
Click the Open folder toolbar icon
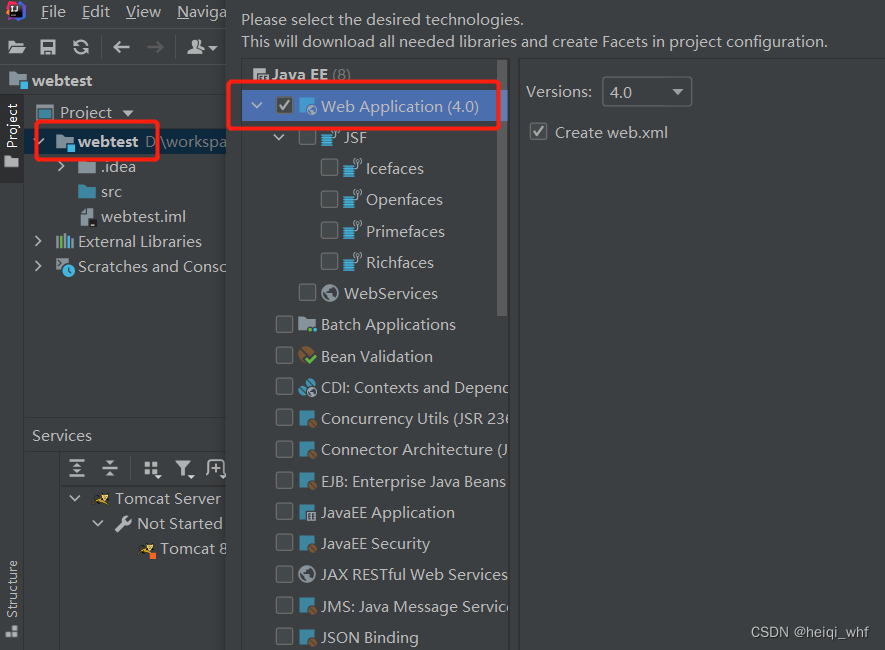click(17, 47)
